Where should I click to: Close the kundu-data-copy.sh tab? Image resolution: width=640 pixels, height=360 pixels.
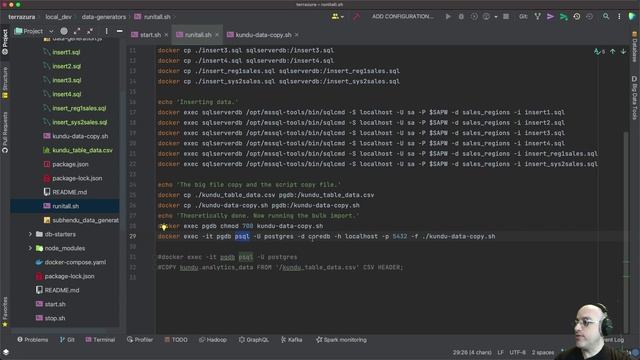pos(297,35)
